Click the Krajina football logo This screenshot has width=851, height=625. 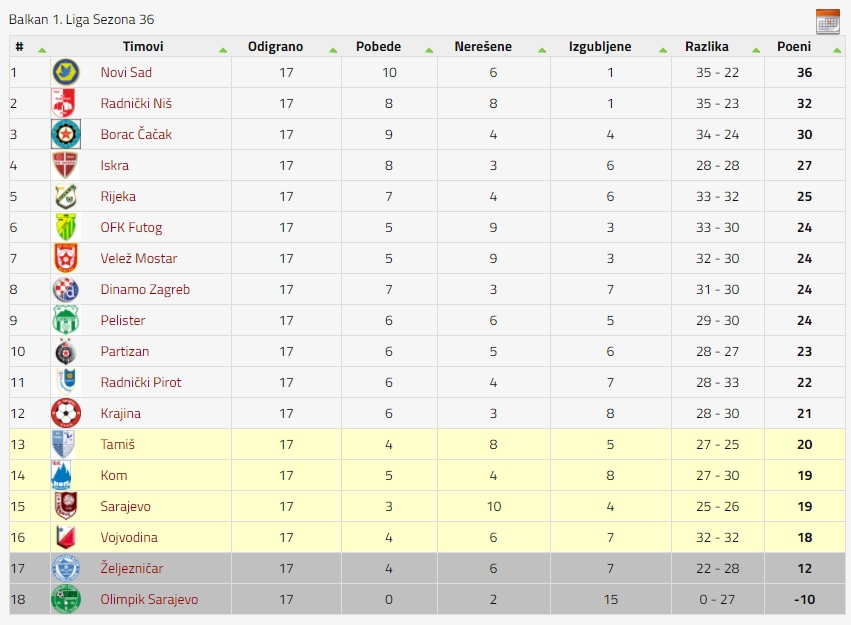tap(66, 413)
